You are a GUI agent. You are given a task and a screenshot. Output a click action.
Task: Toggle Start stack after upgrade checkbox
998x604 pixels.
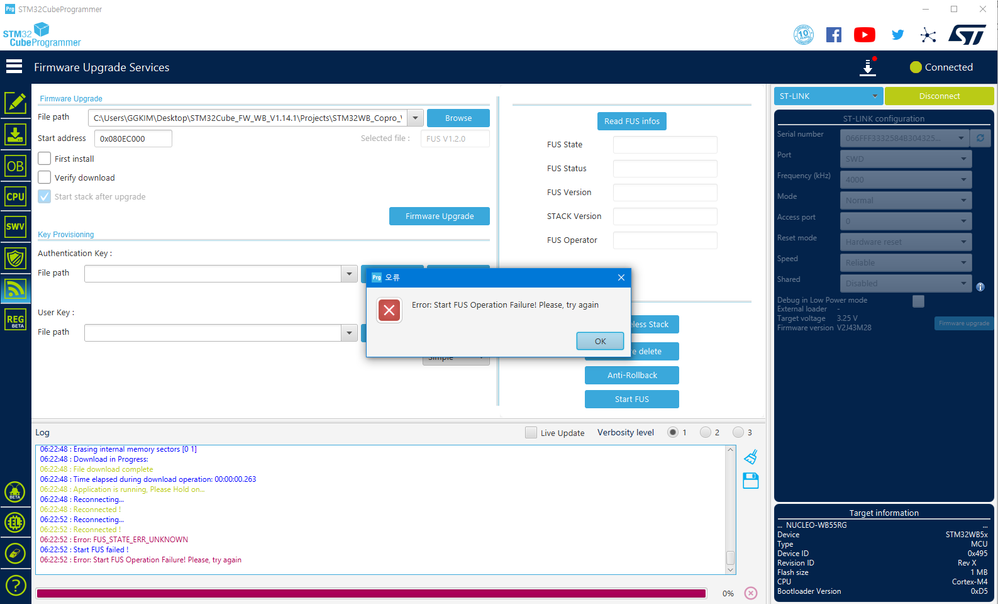click(45, 197)
